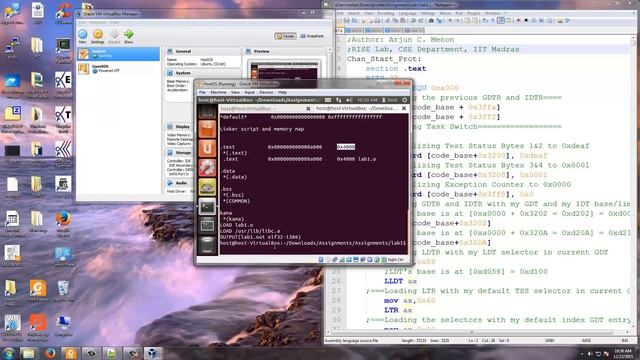
Task: Collapse the System section in VirtualBox details
Action: (x=183, y=73)
